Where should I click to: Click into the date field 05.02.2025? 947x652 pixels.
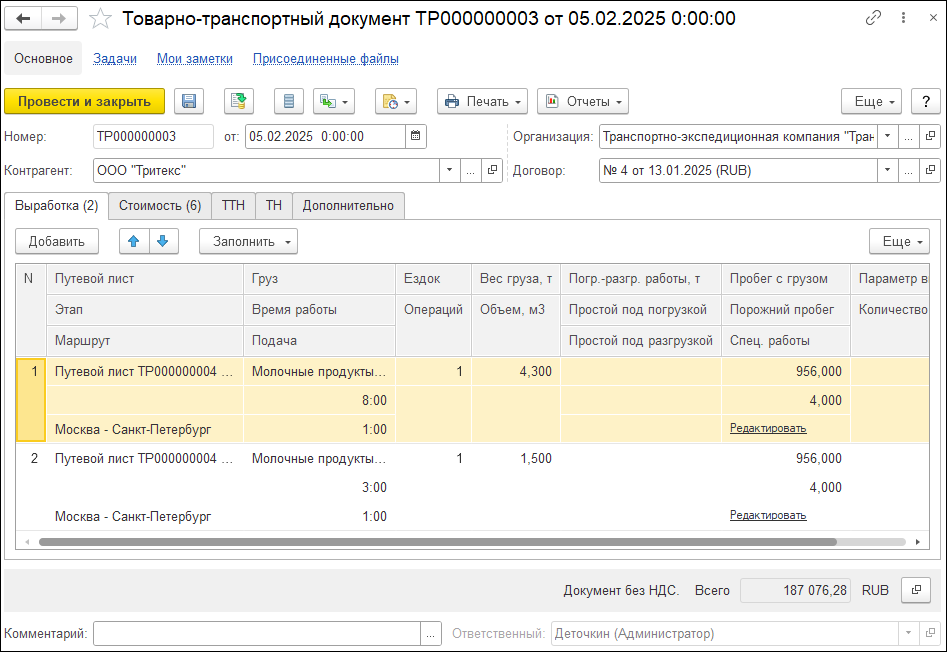click(x=325, y=136)
